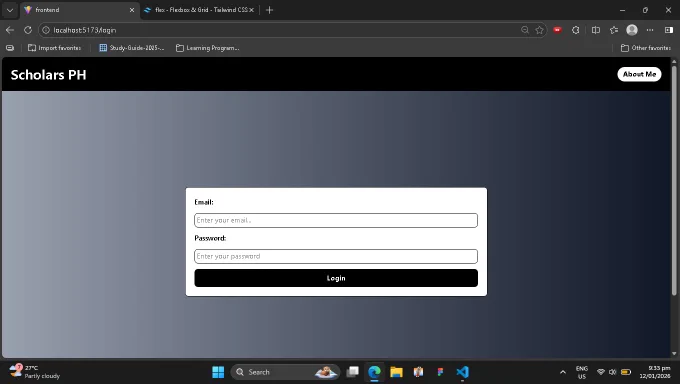Click the address bar URL
Image resolution: width=680 pixels, height=384 pixels.
[85, 30]
